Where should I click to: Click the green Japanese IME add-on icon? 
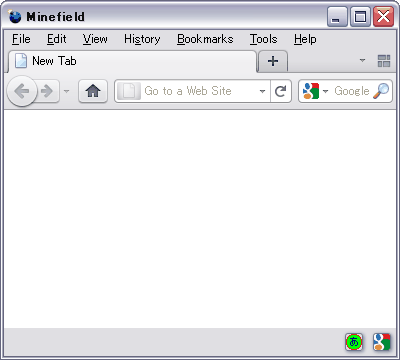[354, 342]
